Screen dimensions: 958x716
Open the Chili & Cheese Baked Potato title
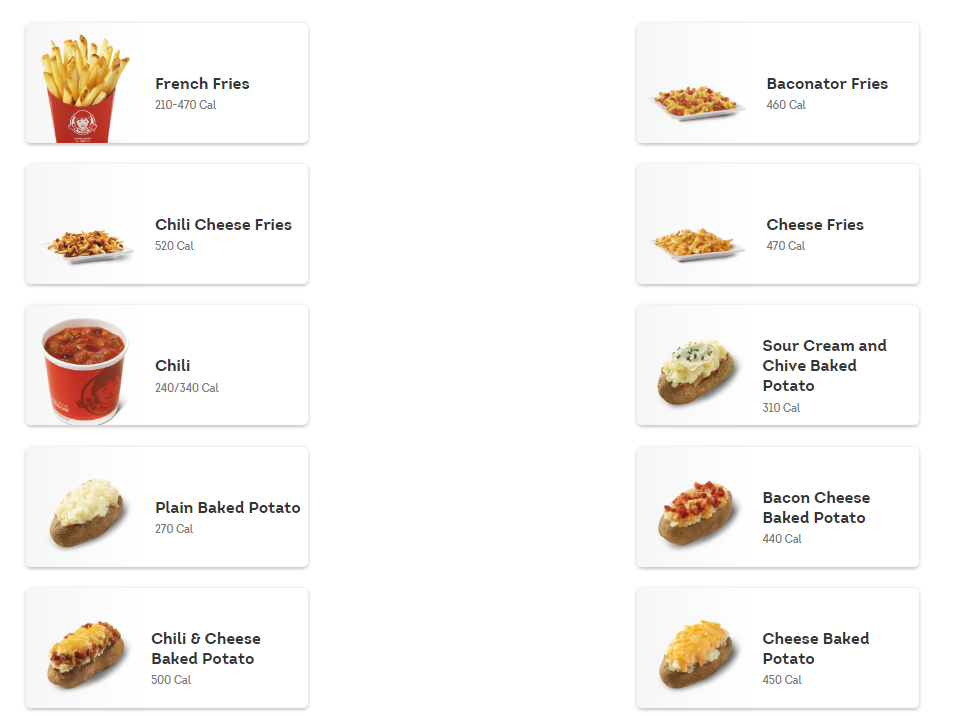click(206, 648)
